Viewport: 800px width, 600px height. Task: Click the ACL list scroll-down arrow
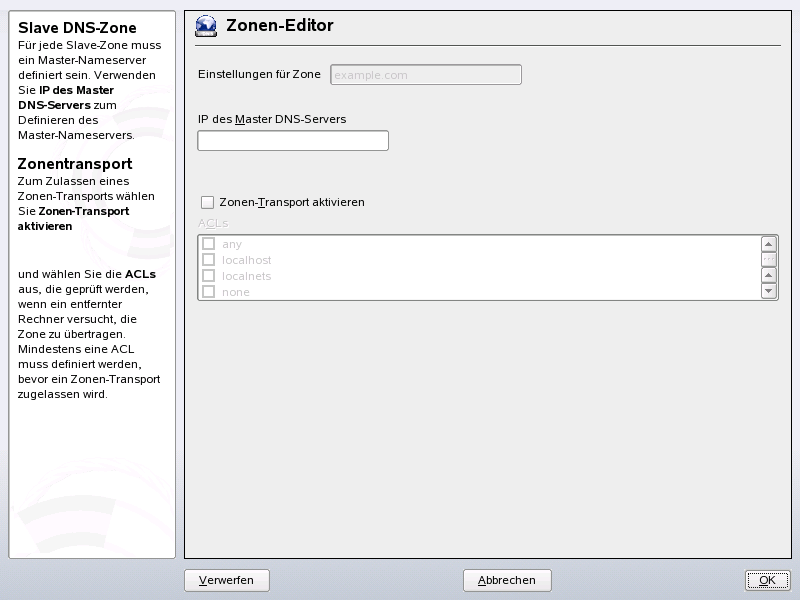769,292
